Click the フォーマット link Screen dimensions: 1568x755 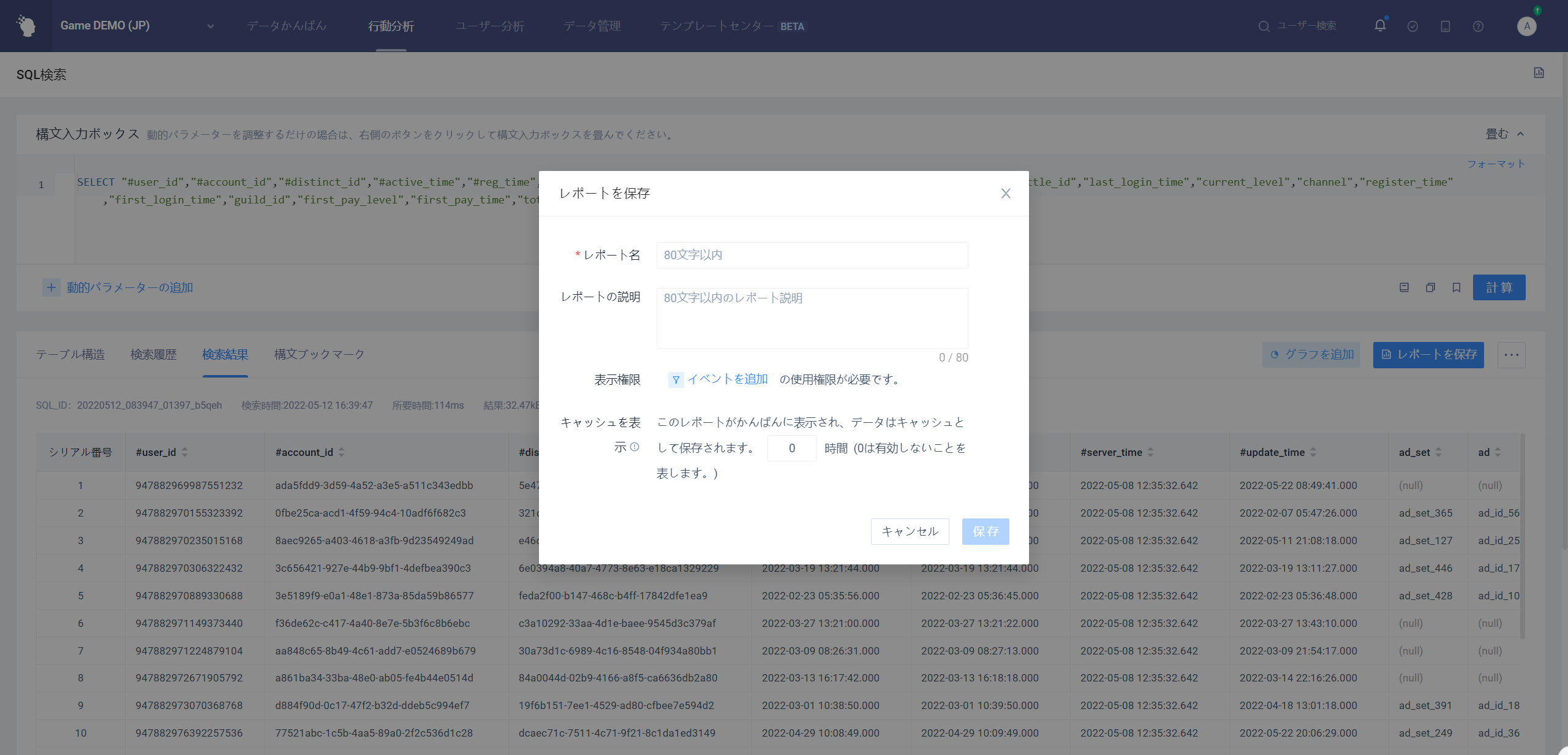(x=1495, y=164)
